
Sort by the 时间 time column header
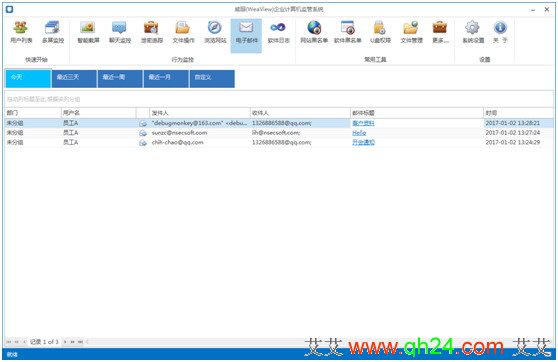(x=518, y=113)
